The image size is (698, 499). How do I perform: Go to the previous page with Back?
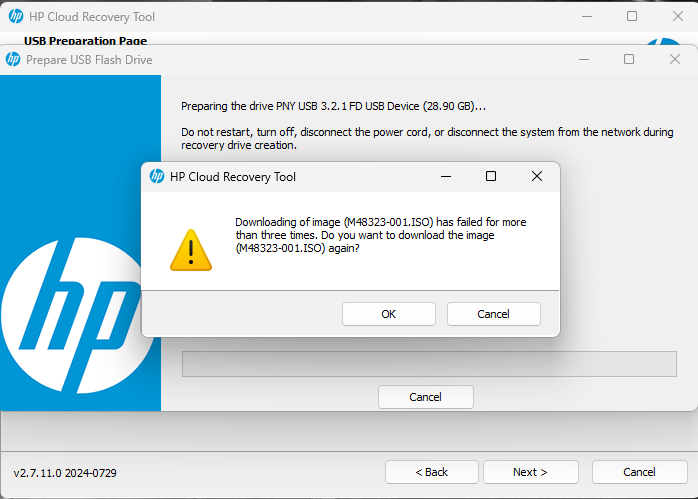(431, 472)
